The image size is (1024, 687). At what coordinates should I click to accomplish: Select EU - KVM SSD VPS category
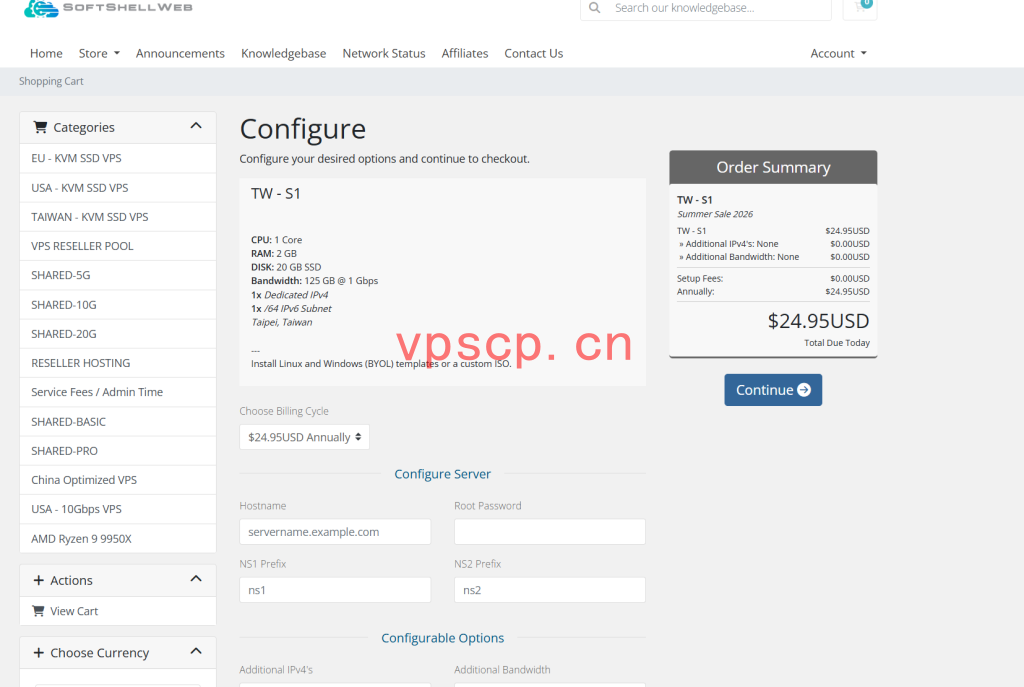click(x=118, y=158)
